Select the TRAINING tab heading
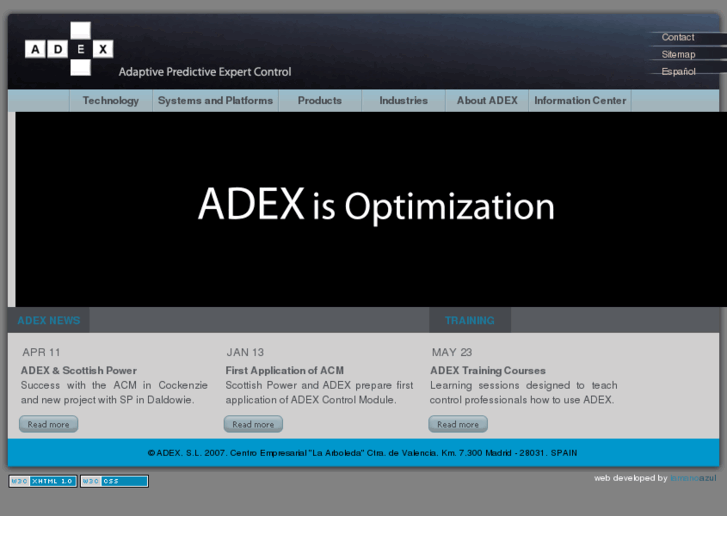The width and height of the screenshot is (727, 545). (470, 321)
